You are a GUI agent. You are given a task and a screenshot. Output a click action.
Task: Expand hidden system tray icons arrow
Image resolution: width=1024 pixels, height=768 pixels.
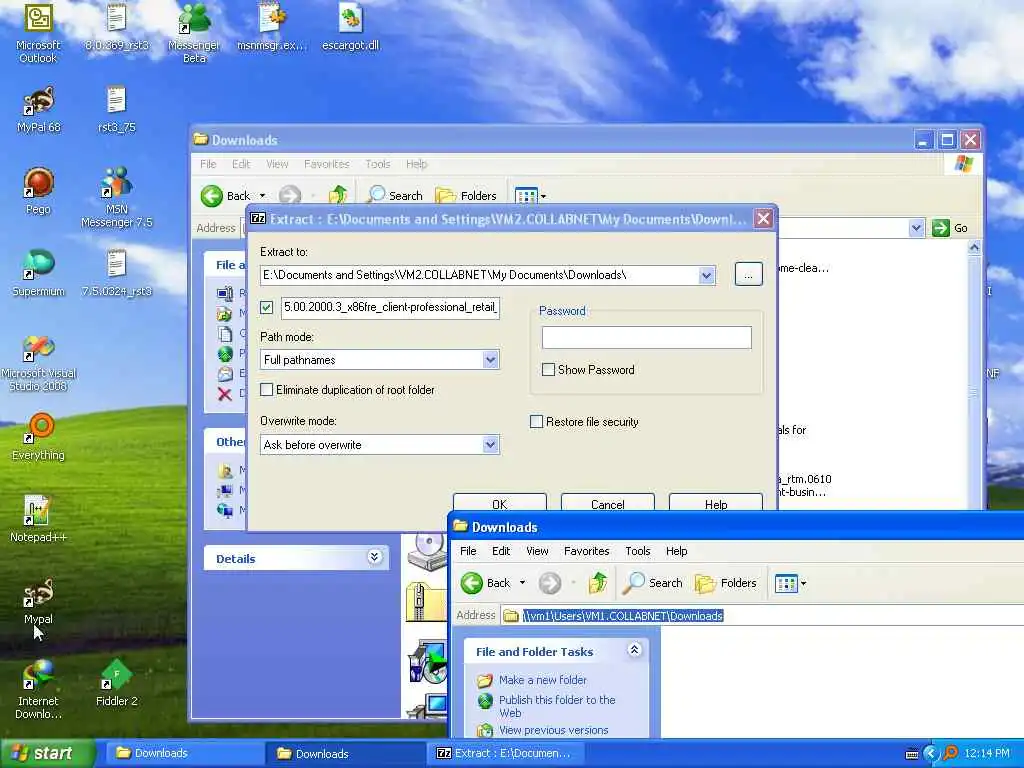click(x=930, y=753)
